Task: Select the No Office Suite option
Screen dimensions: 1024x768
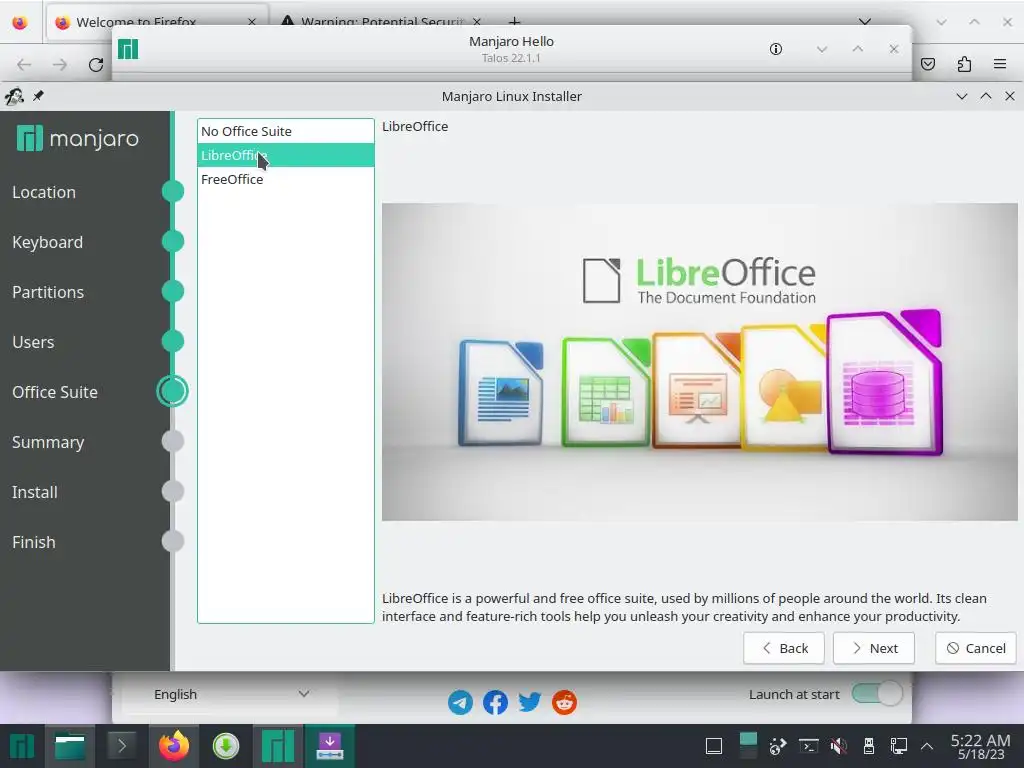Action: [285, 131]
